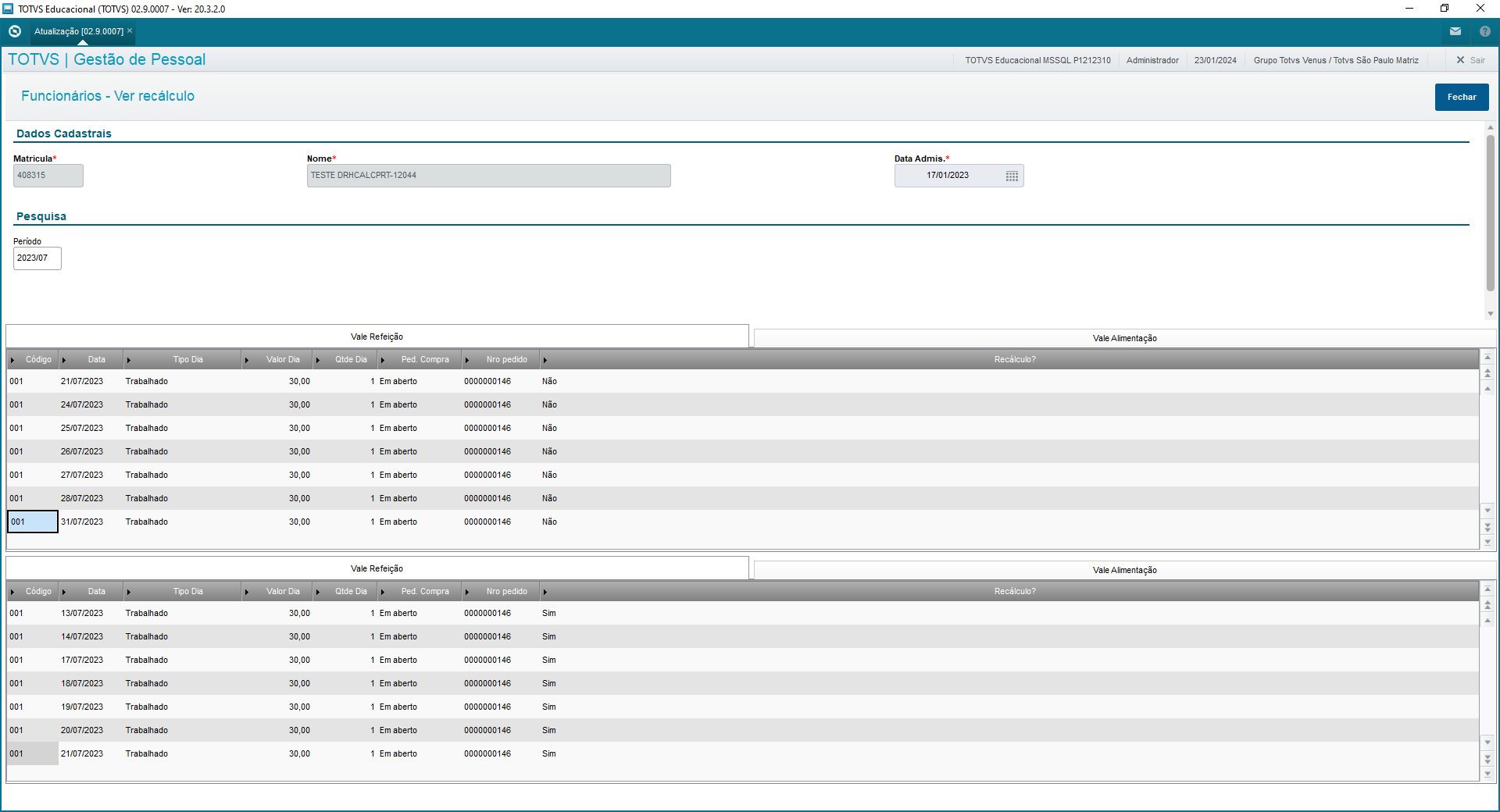Select upper grid row dated 24/07/2023

(742, 404)
